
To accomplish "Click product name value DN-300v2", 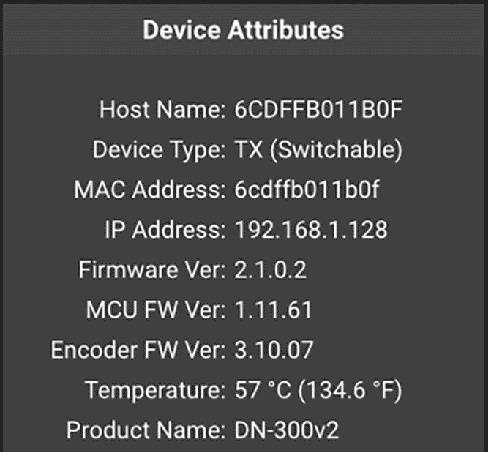I will [286, 430].
